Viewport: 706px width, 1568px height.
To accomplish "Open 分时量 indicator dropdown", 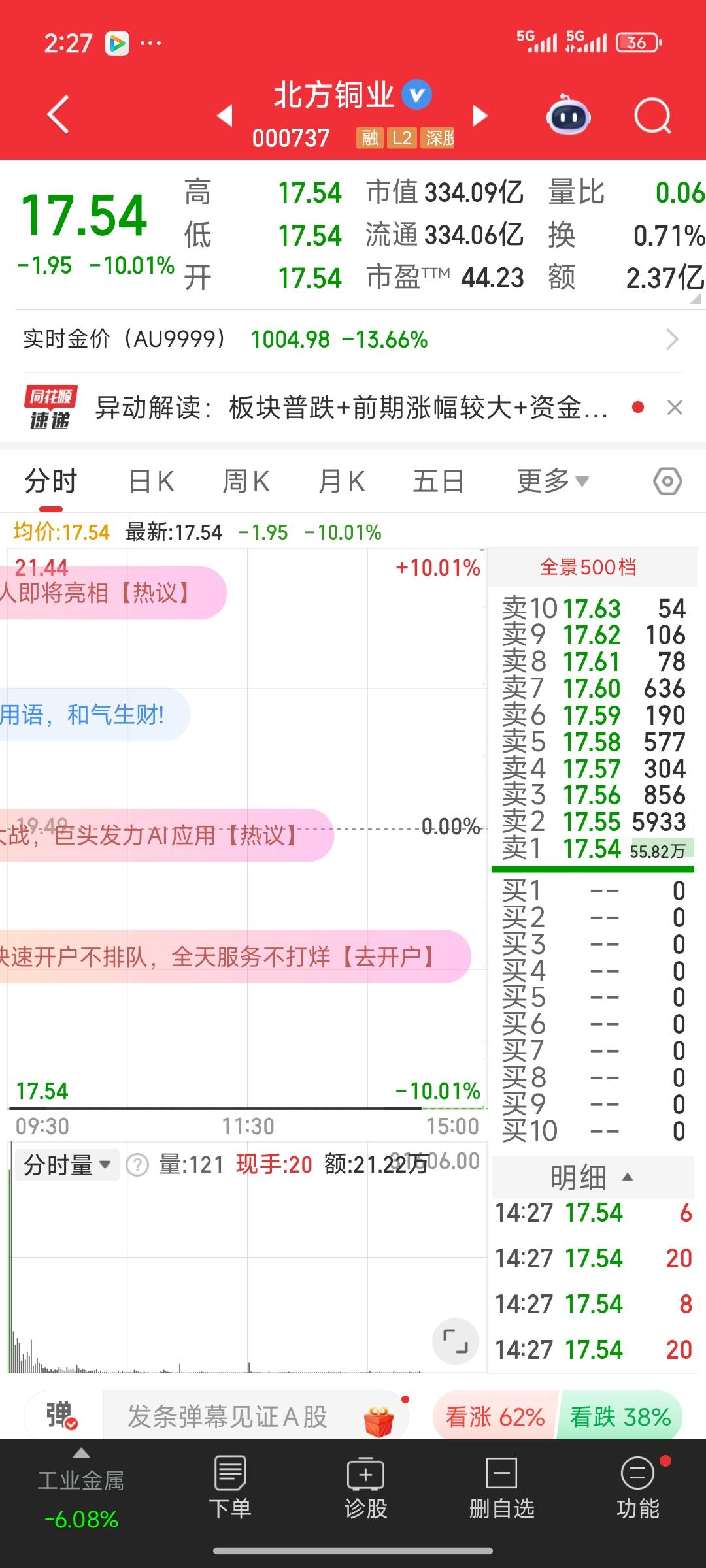I will click(x=67, y=1165).
